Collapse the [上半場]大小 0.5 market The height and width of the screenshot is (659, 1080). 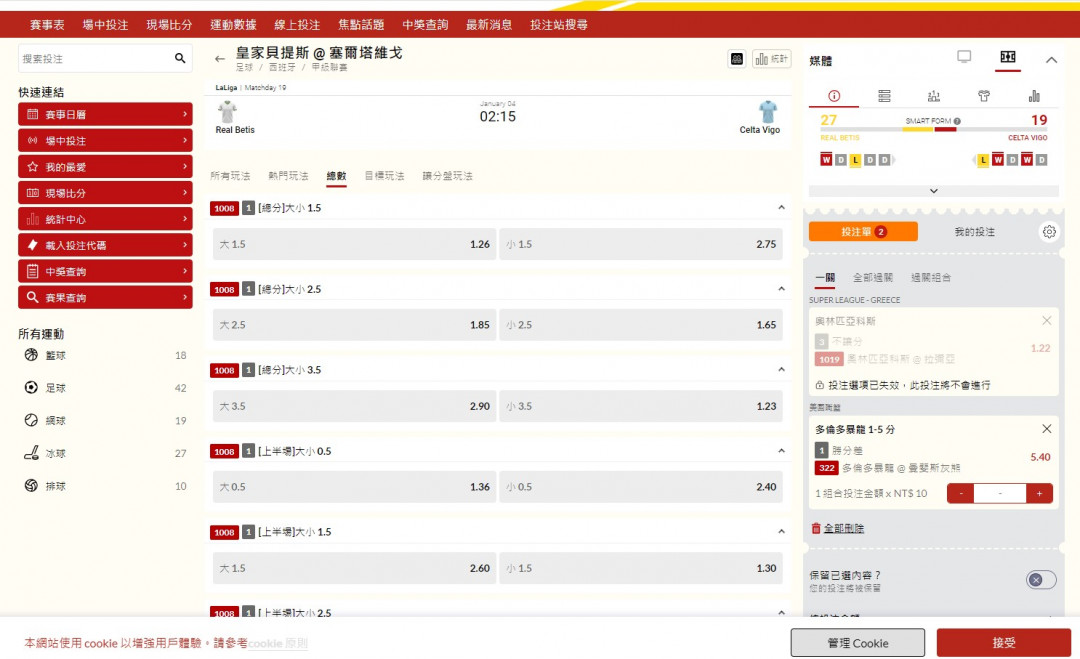click(781, 451)
